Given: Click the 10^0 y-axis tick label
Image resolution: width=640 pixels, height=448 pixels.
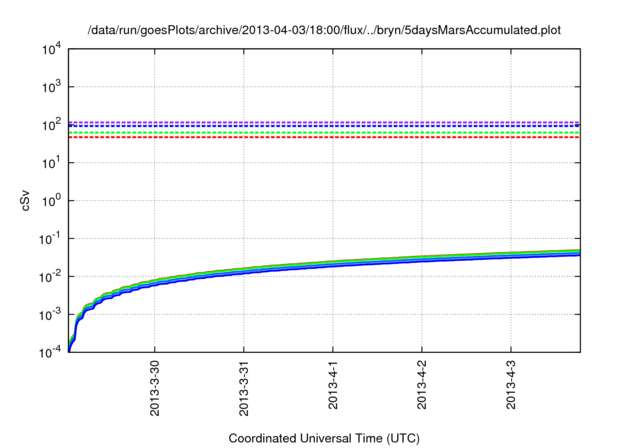Looking at the screenshot, I should click(x=50, y=201).
